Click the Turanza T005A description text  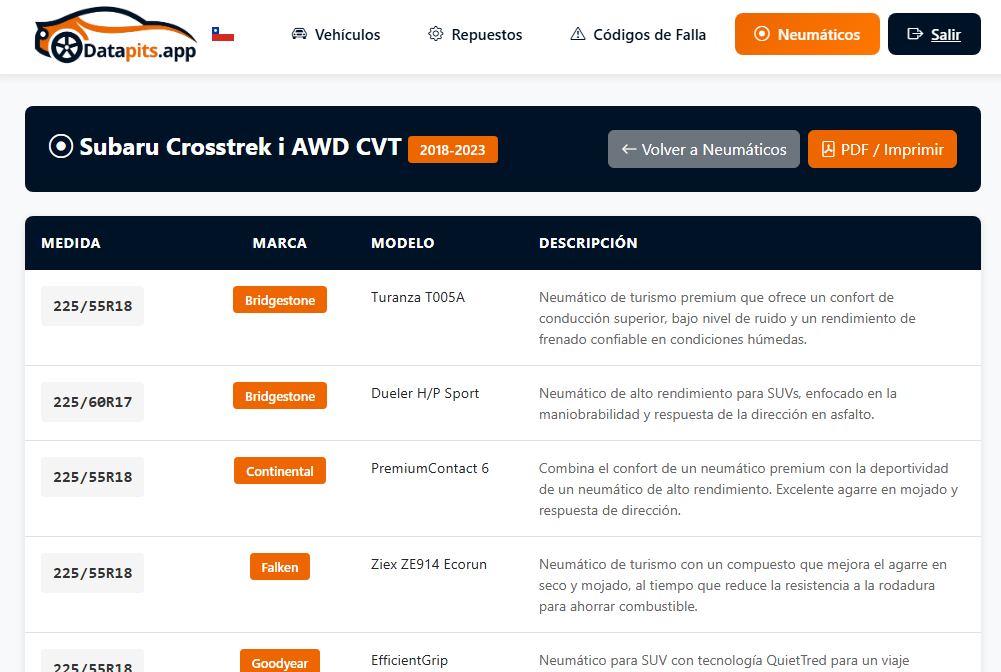(727, 318)
